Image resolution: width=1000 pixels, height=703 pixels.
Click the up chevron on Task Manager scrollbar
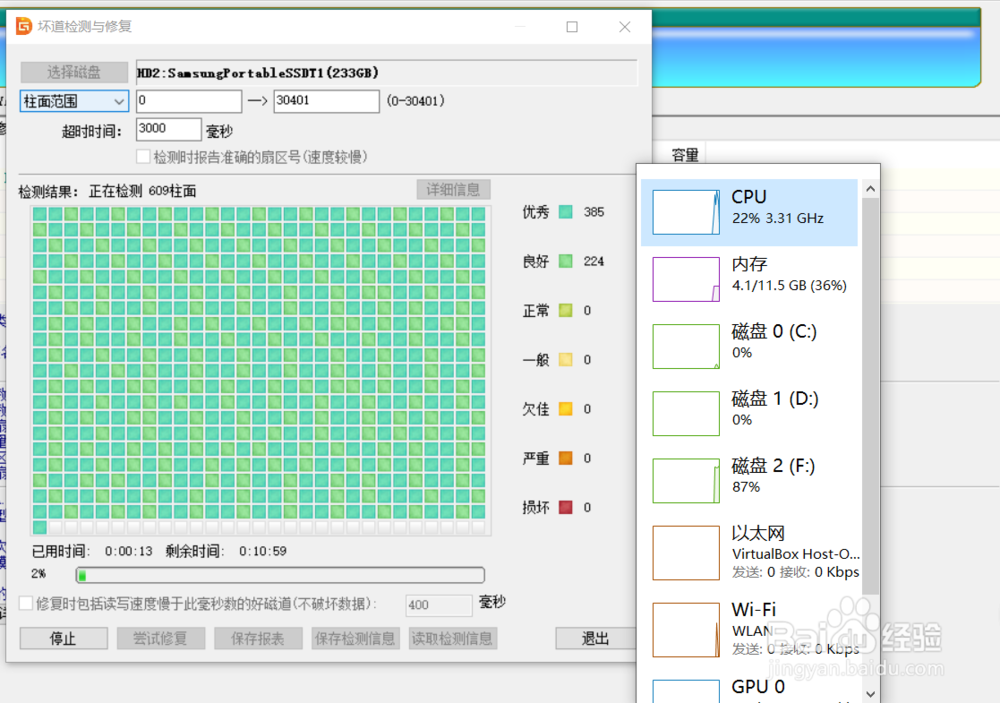(870, 187)
